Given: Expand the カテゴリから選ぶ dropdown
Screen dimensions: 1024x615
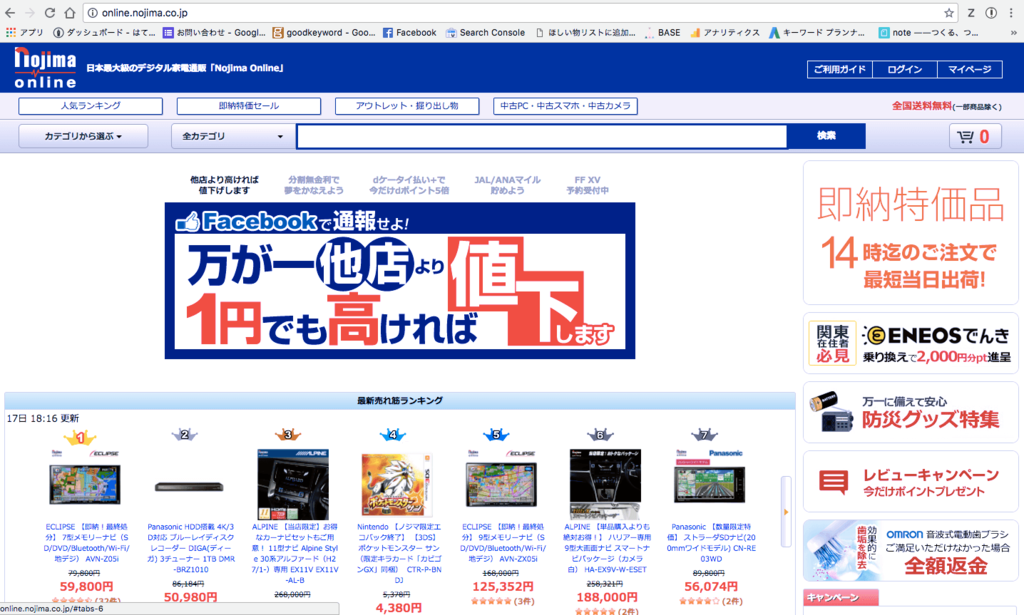Looking at the screenshot, I should click(x=83, y=136).
